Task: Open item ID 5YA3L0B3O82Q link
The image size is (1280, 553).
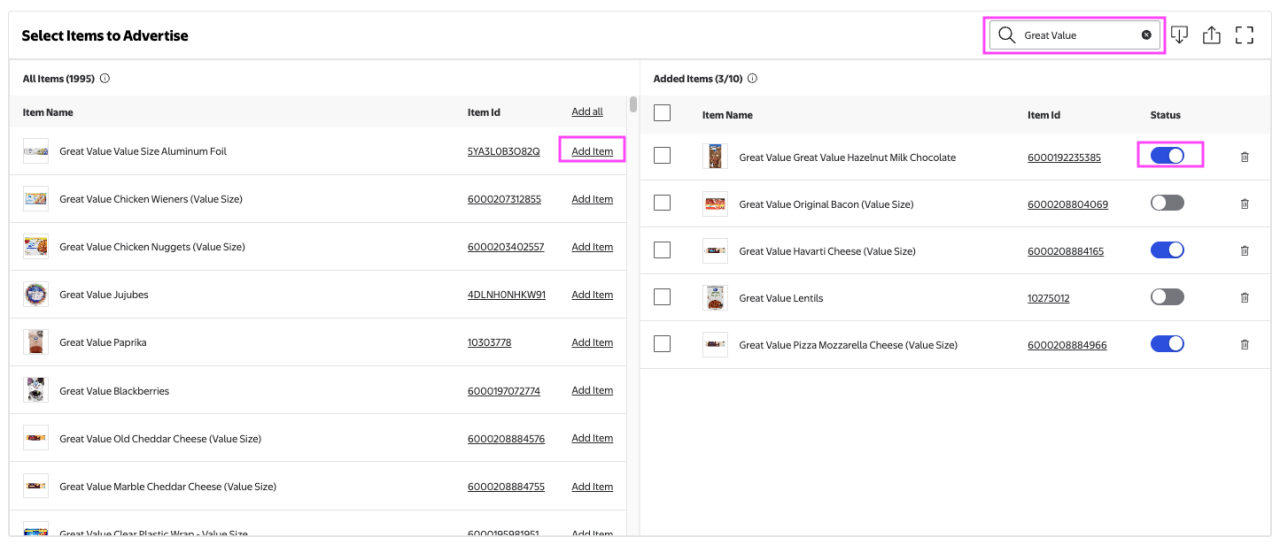Action: pyautogui.click(x=503, y=152)
